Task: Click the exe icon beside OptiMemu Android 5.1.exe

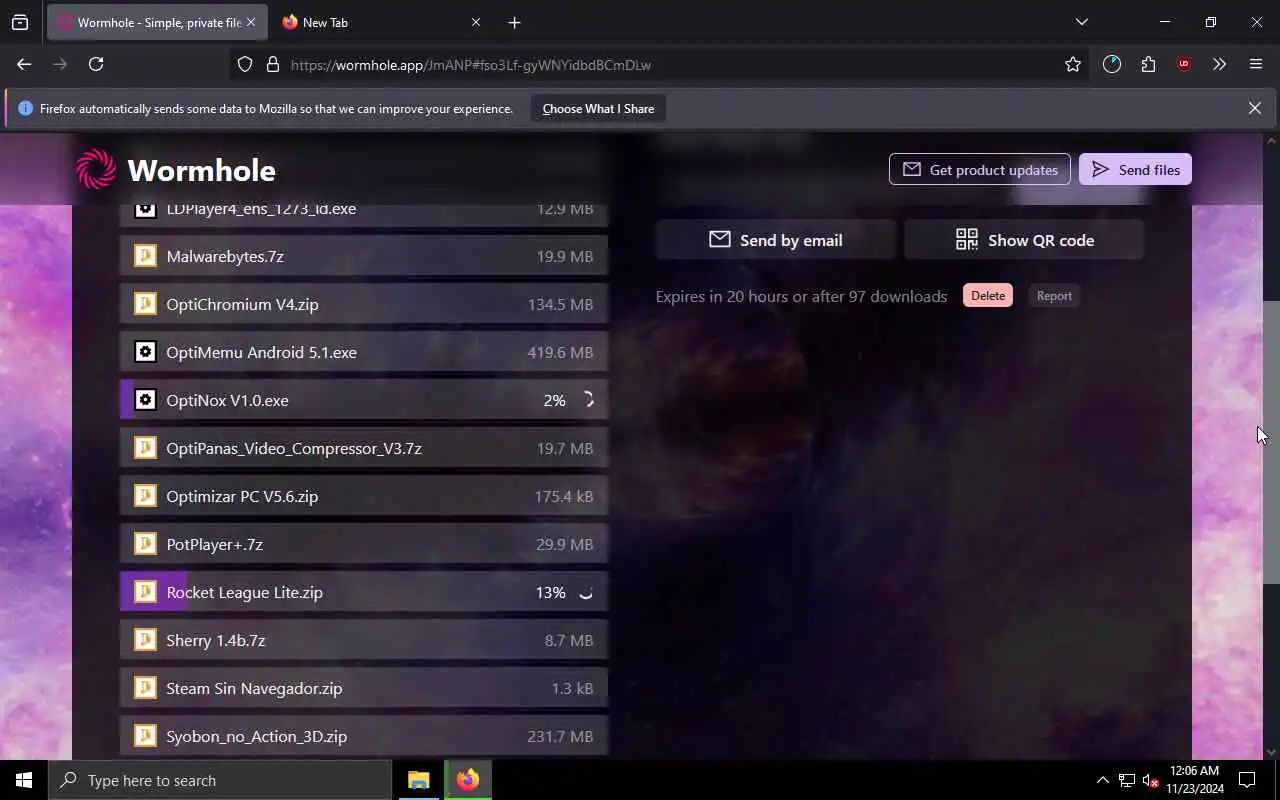Action: tap(145, 352)
